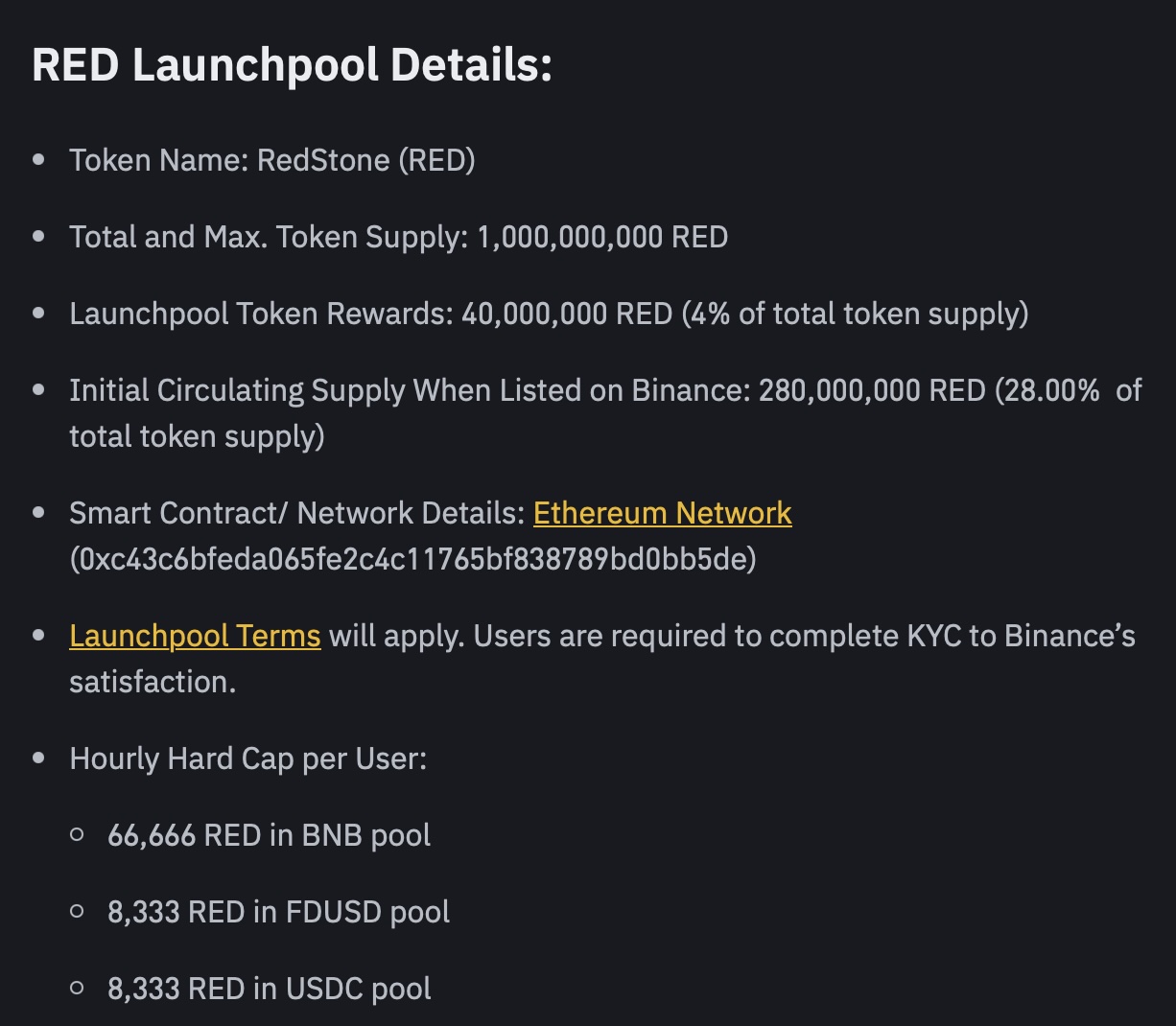
Task: Click the 1,000,000,000 RED supply figure
Action: coord(602,237)
